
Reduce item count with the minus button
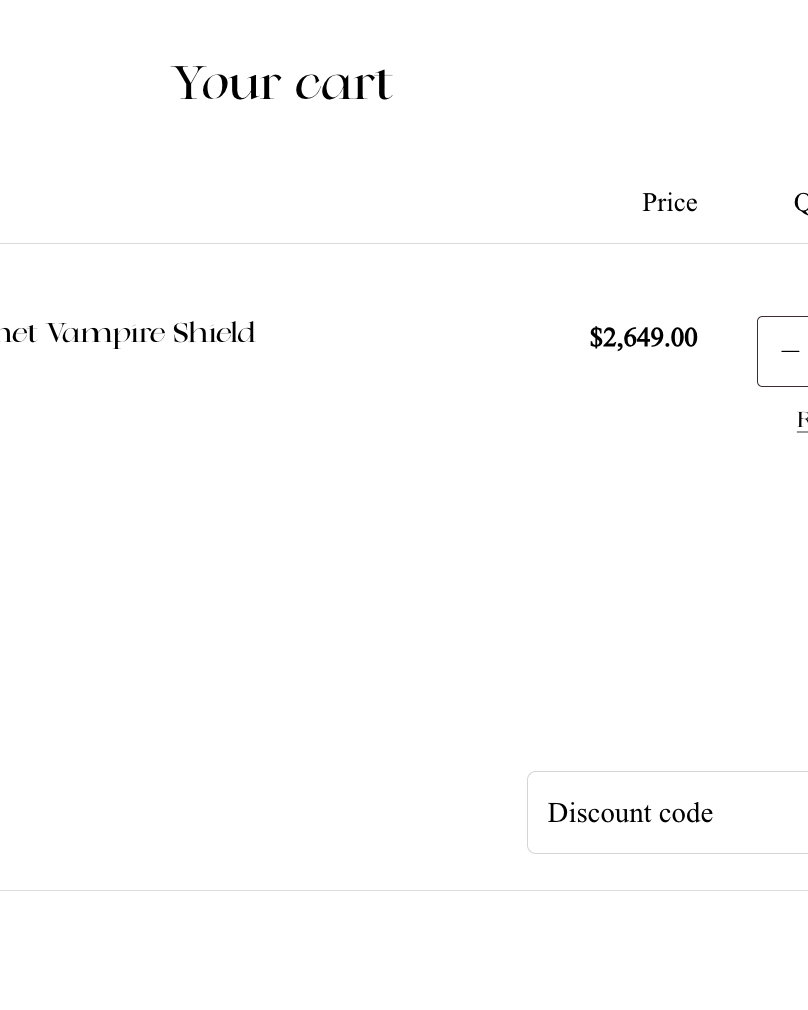790,352
